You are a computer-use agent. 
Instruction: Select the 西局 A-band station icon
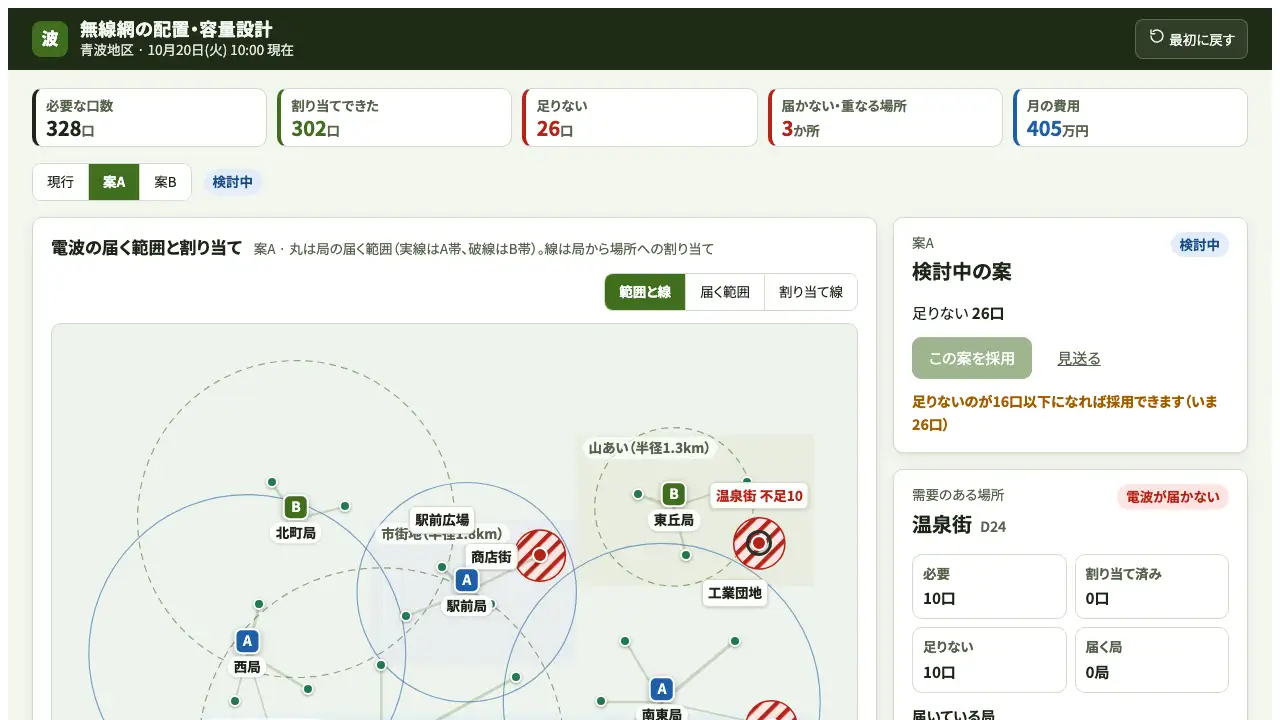[x=247, y=641]
